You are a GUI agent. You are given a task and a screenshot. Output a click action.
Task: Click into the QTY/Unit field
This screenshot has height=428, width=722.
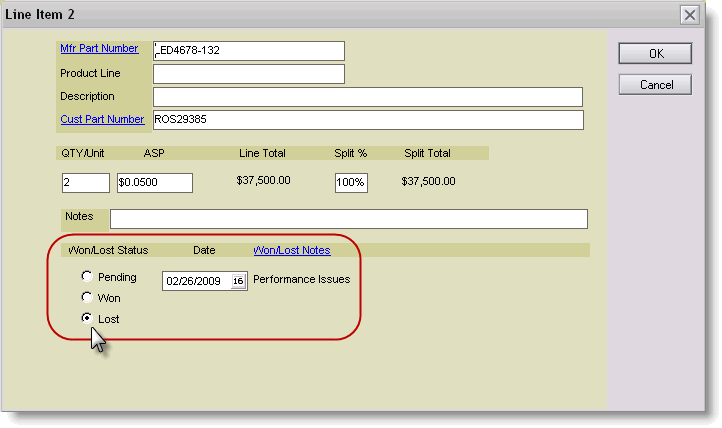(86, 183)
